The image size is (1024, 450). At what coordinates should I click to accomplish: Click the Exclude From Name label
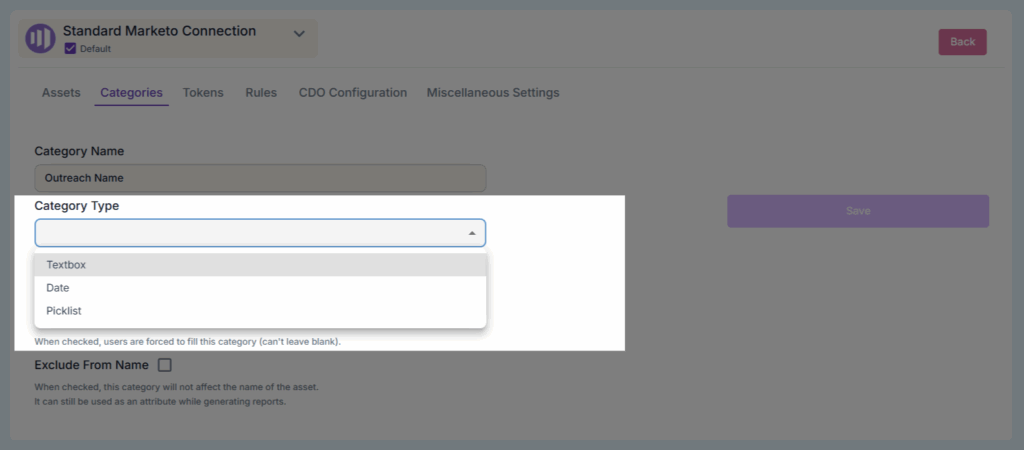click(x=91, y=365)
